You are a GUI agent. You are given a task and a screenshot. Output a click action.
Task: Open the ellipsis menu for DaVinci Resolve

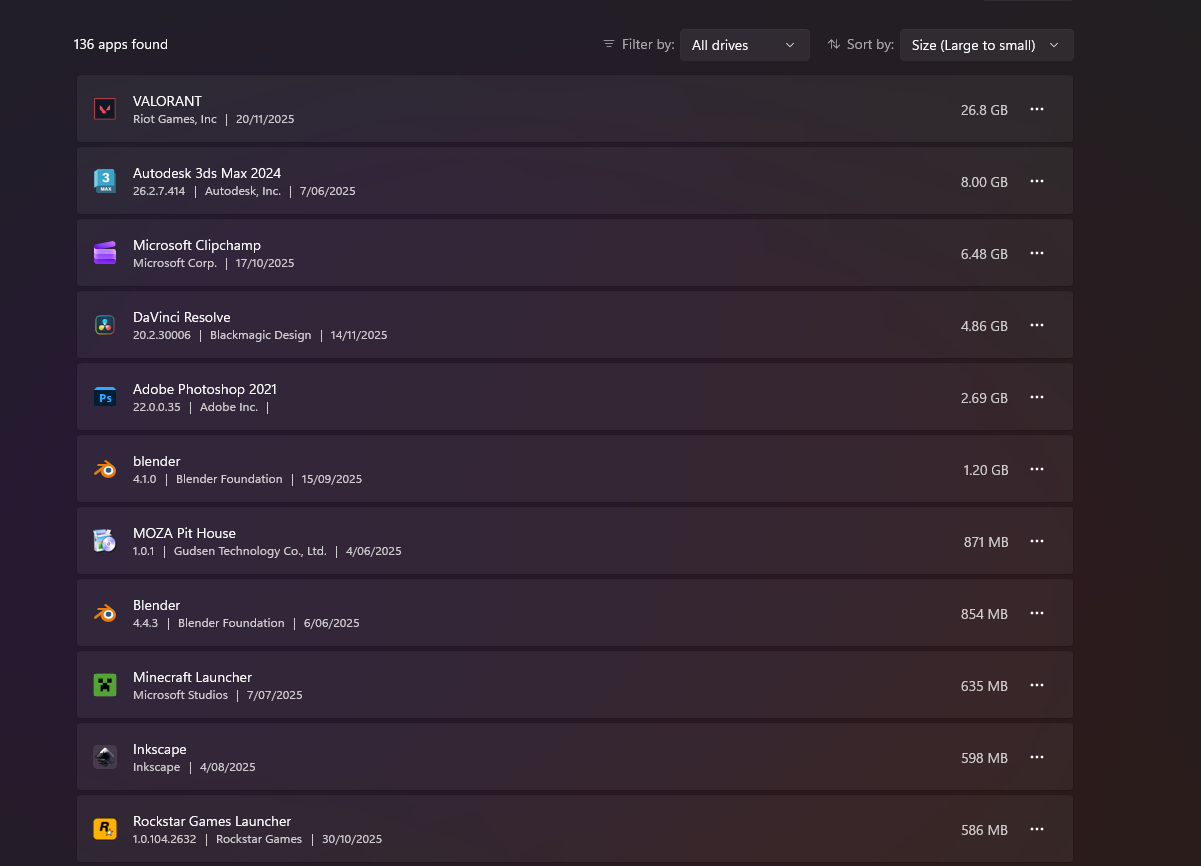[x=1037, y=325]
